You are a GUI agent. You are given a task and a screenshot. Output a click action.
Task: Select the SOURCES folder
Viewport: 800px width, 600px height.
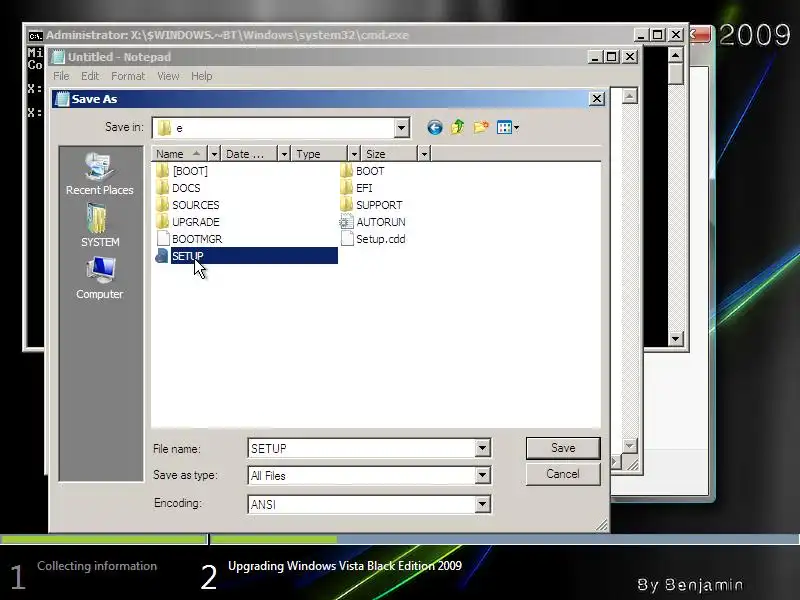pyautogui.click(x=188, y=205)
